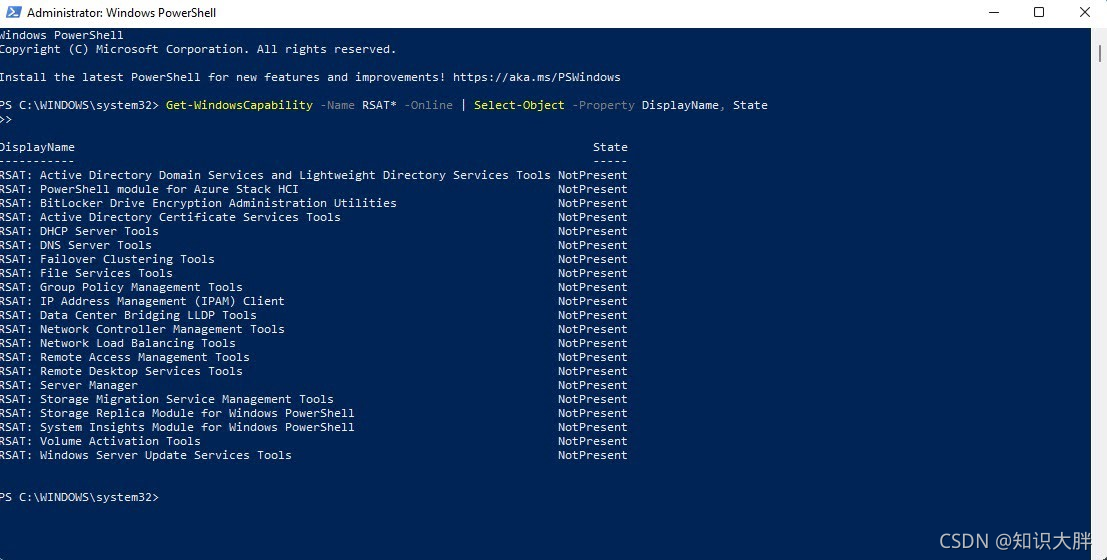Minimize the PowerShell window

click(994, 12)
